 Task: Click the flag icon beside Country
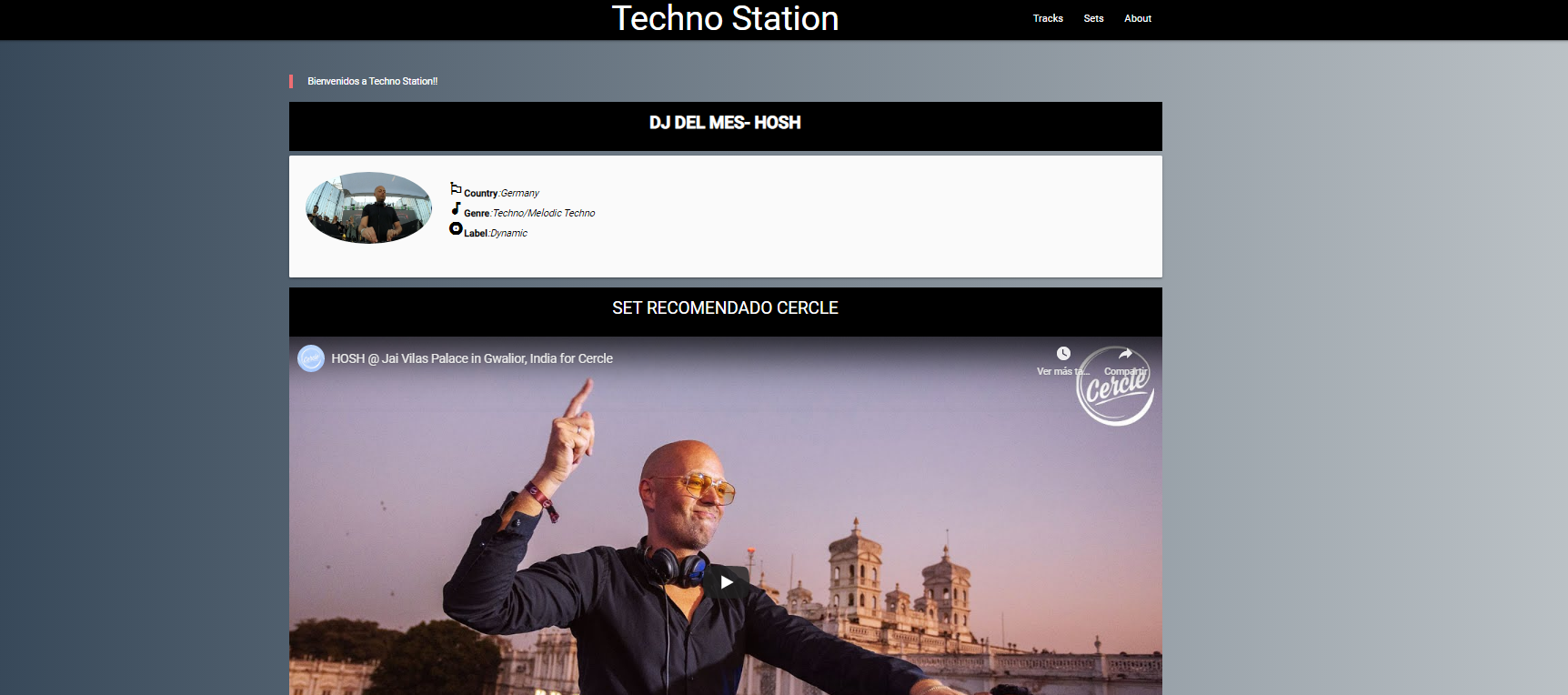tap(456, 188)
